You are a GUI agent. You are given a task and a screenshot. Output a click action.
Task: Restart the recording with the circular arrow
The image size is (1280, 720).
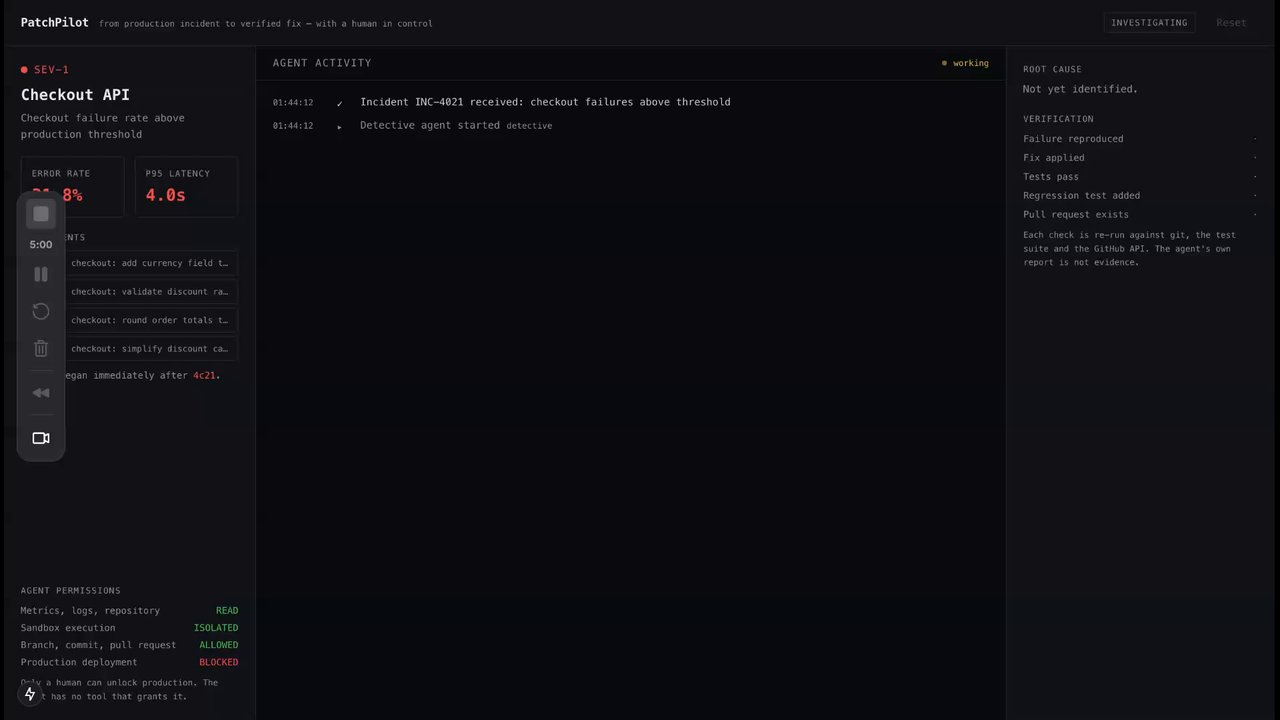click(x=41, y=311)
